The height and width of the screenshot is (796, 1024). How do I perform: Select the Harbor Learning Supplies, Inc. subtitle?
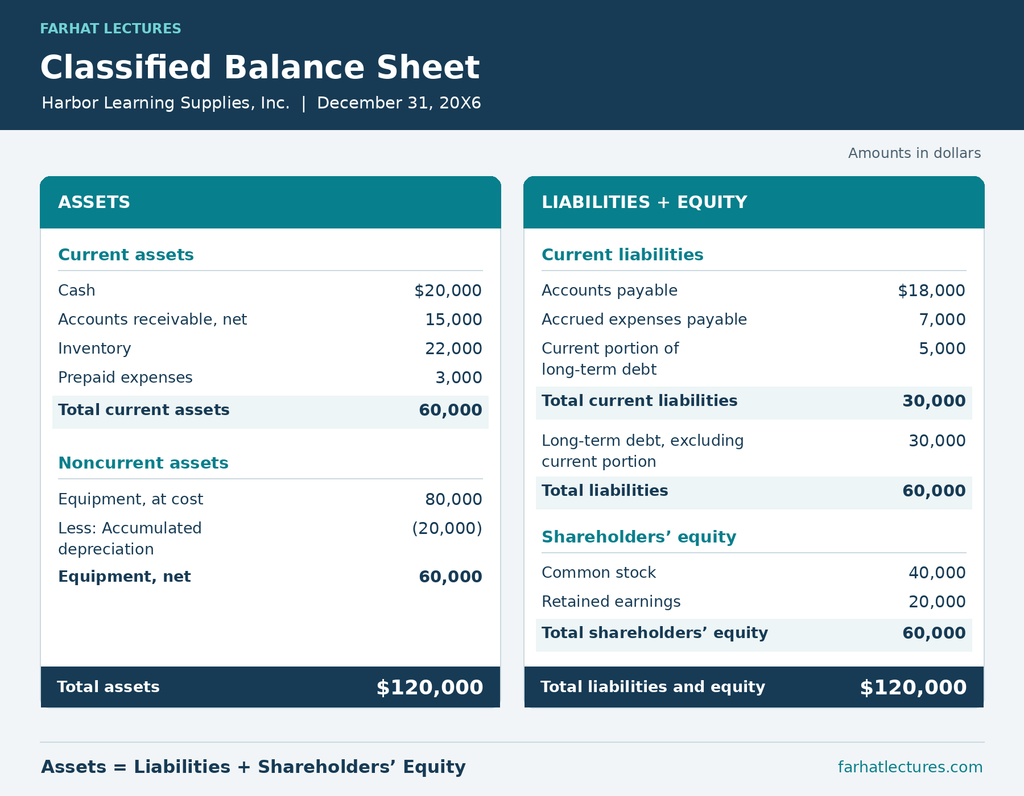click(x=165, y=103)
